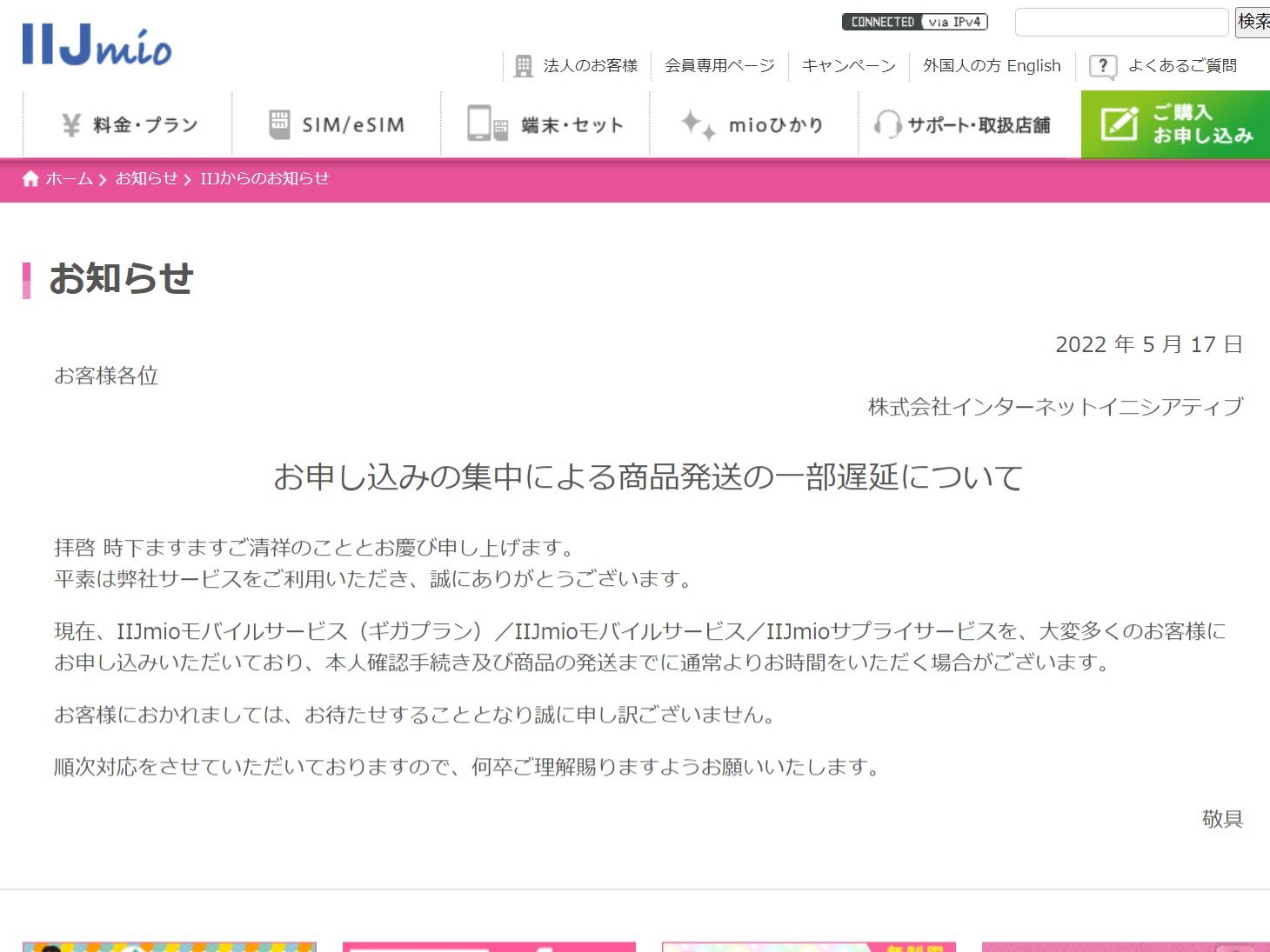The width and height of the screenshot is (1270, 952).
Task: Click the home icon in the breadcrumb
Action: pos(30,178)
